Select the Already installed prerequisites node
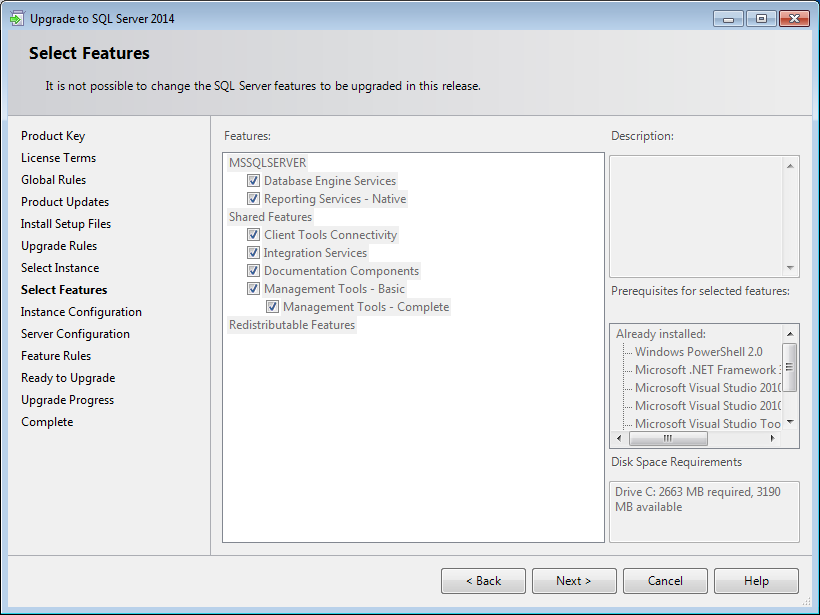The image size is (820, 615). pos(661,334)
